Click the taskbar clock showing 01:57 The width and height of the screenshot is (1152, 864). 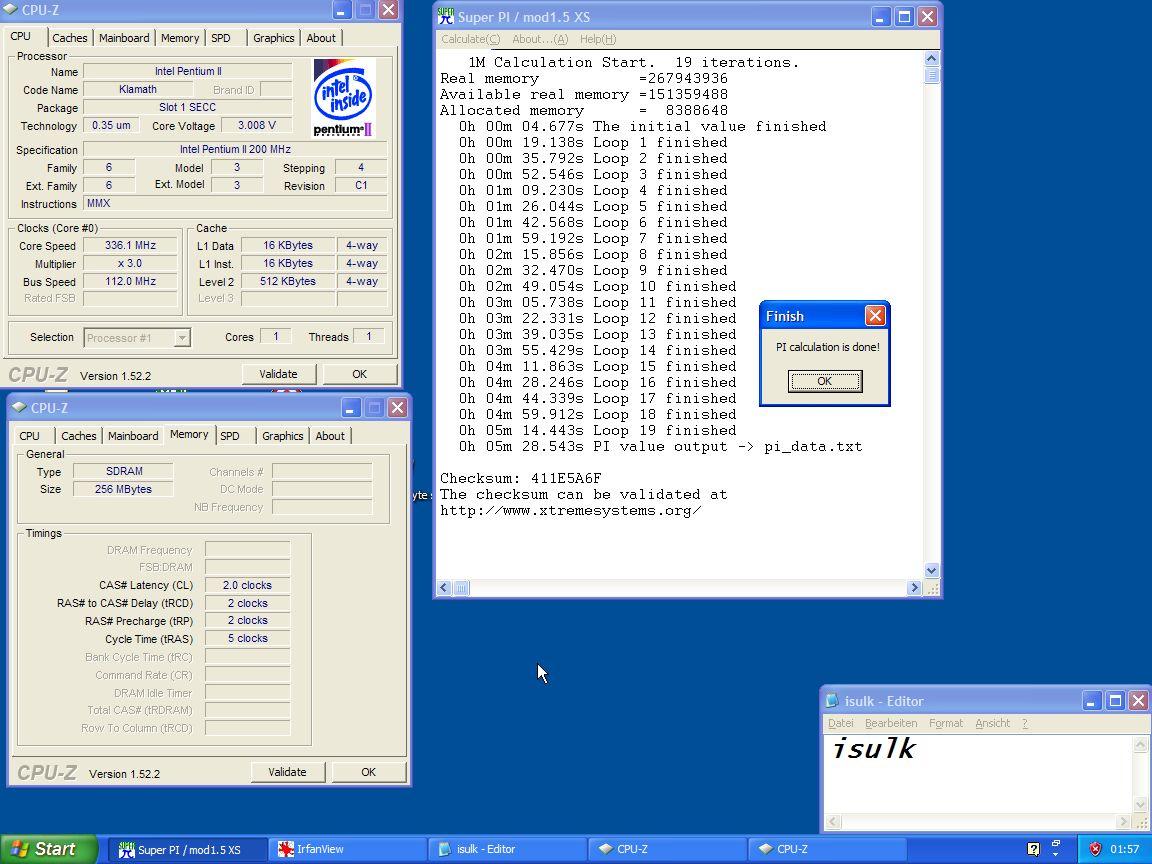[x=1125, y=849]
